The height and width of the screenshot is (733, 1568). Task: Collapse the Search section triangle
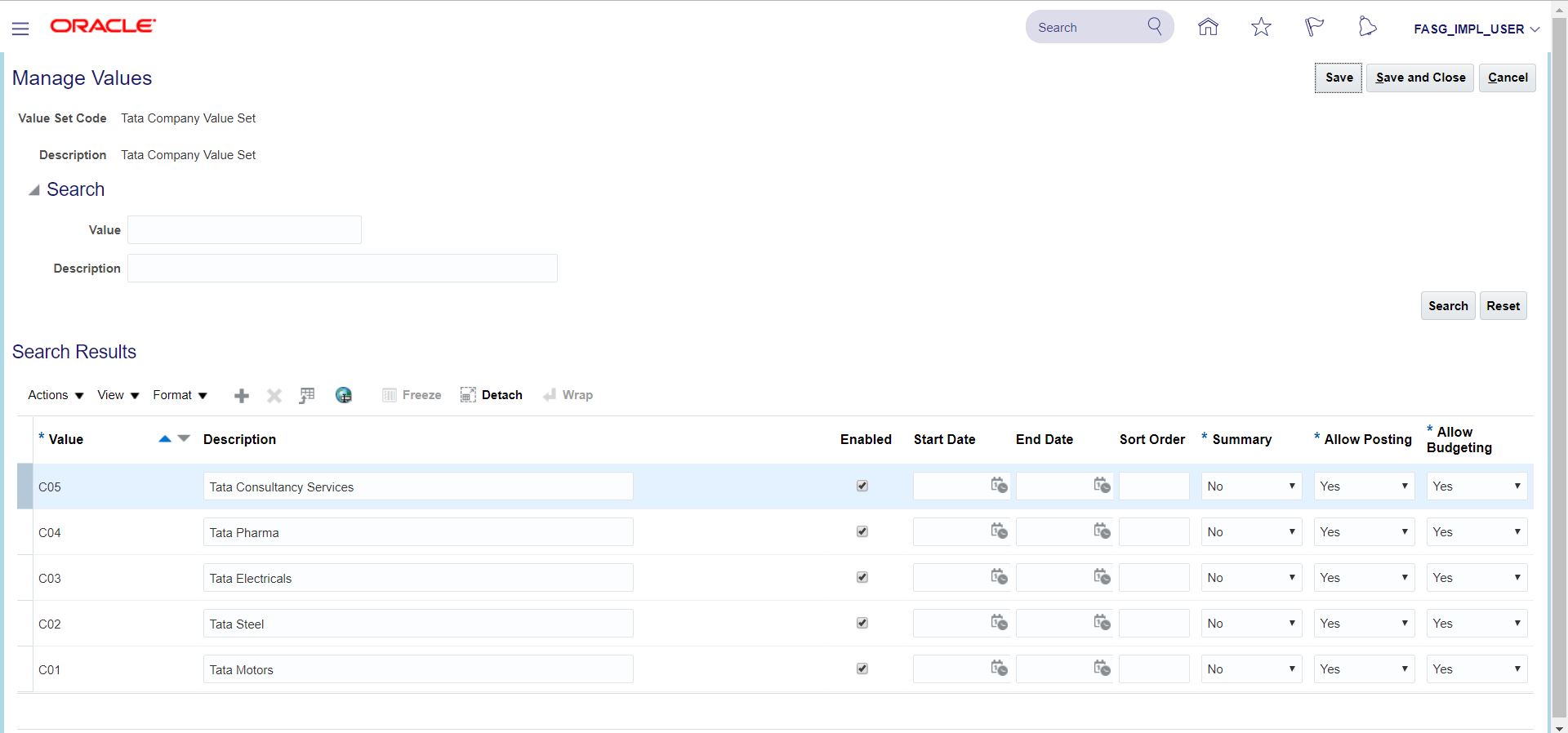(33, 190)
